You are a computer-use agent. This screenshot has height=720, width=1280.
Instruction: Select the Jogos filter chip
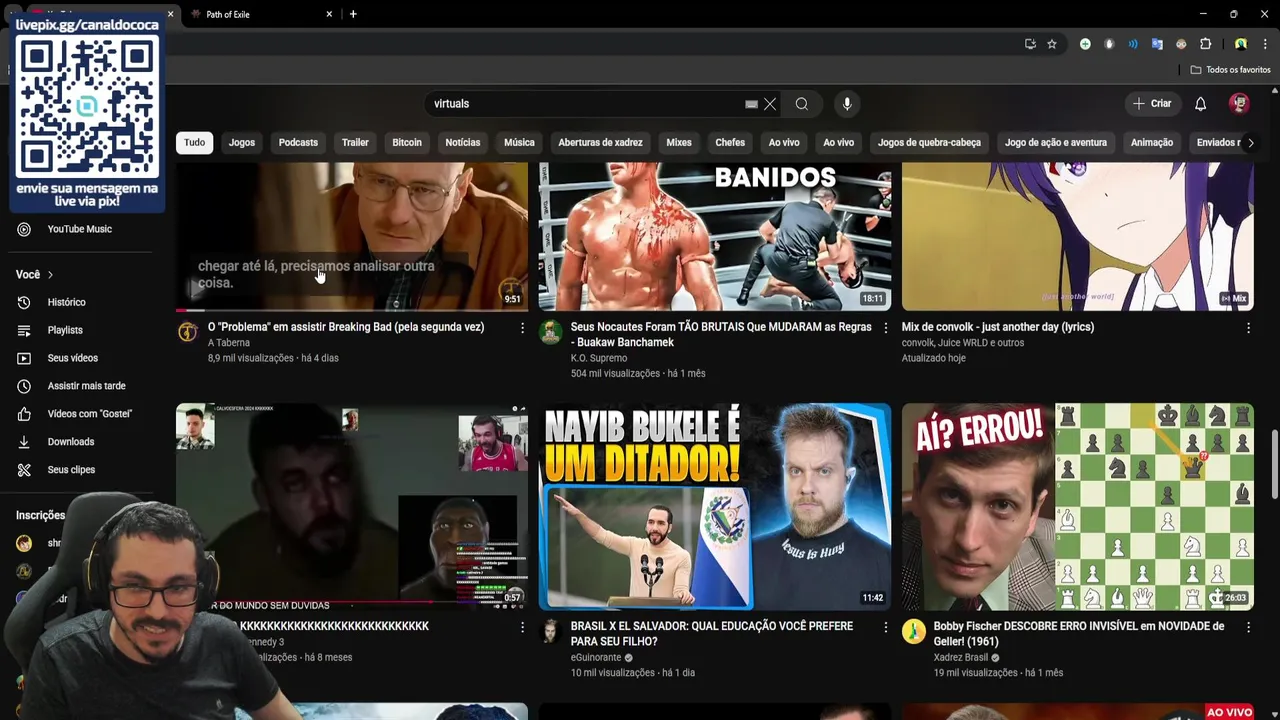[242, 142]
